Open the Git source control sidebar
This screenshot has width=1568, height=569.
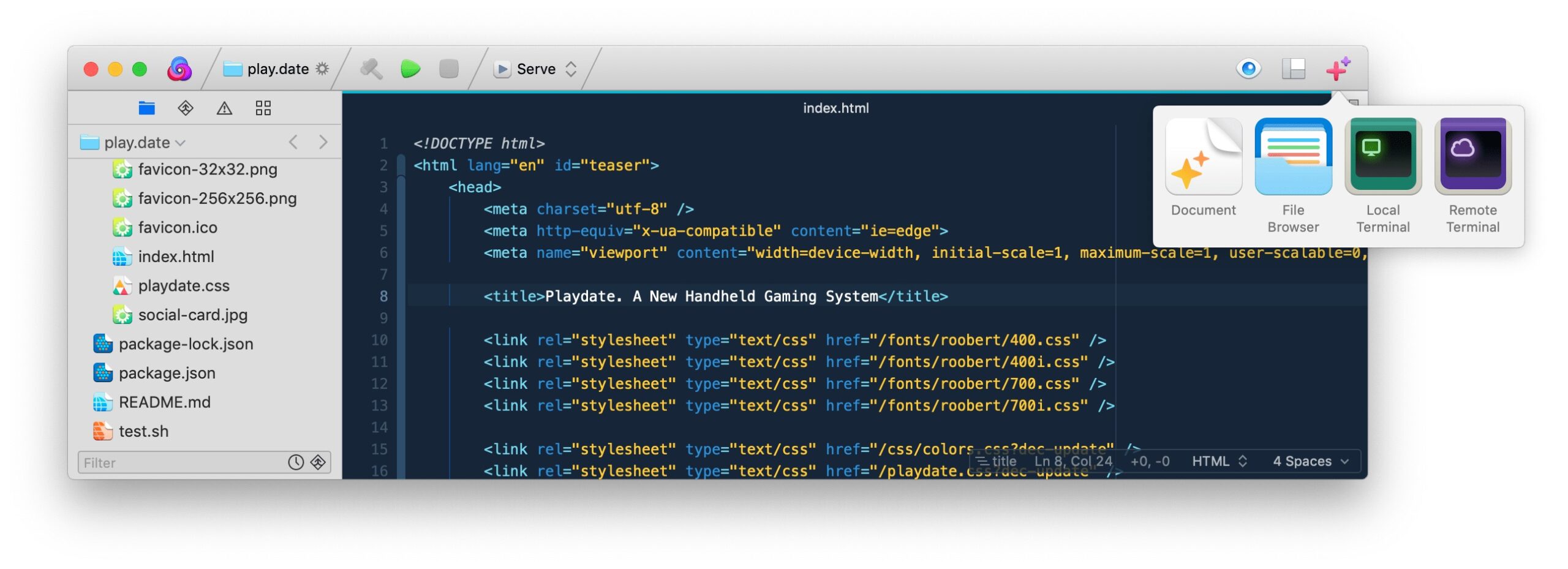[186, 108]
